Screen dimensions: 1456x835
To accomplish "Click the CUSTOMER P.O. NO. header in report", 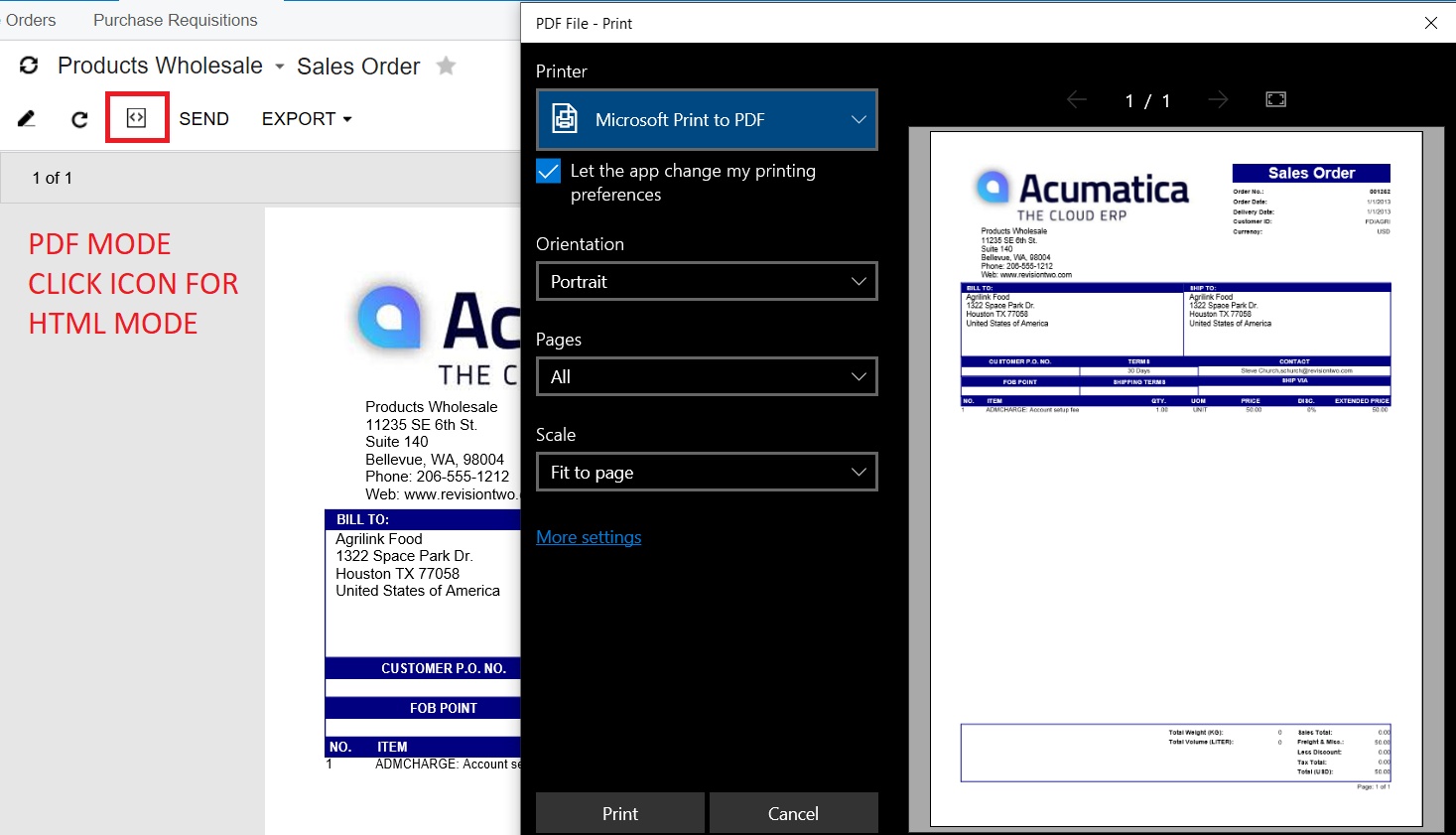I will pyautogui.click(x=444, y=668).
